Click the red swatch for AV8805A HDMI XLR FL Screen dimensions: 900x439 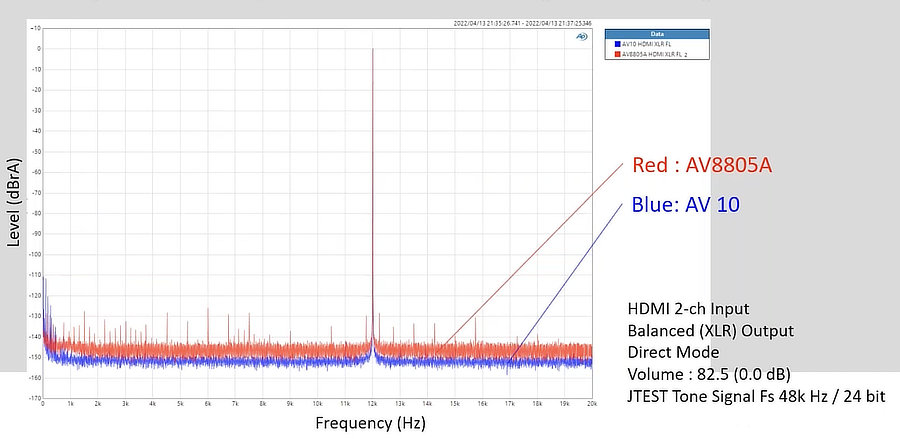(x=617, y=53)
